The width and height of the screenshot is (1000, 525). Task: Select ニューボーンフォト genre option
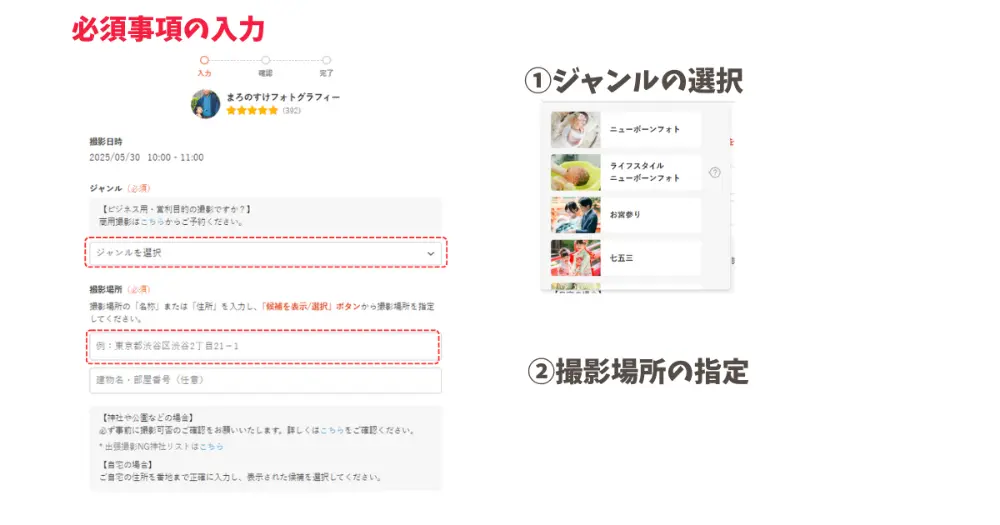[x=626, y=129]
